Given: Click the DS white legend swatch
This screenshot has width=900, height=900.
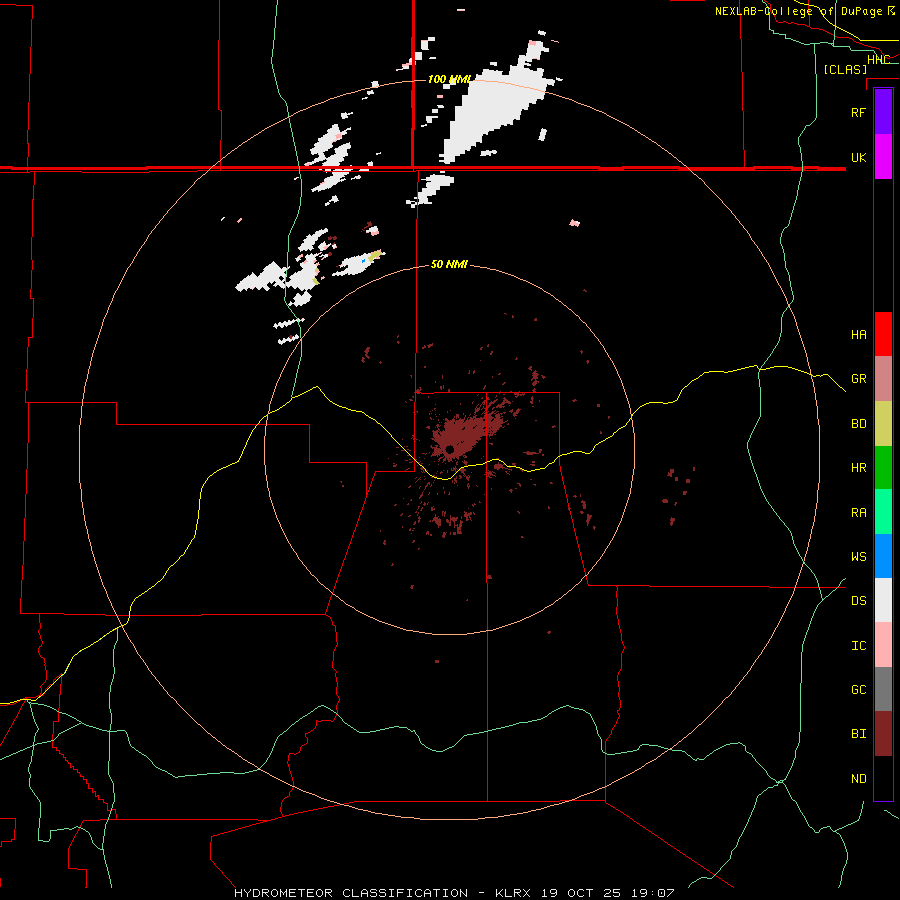Looking at the screenshot, I should [883, 600].
